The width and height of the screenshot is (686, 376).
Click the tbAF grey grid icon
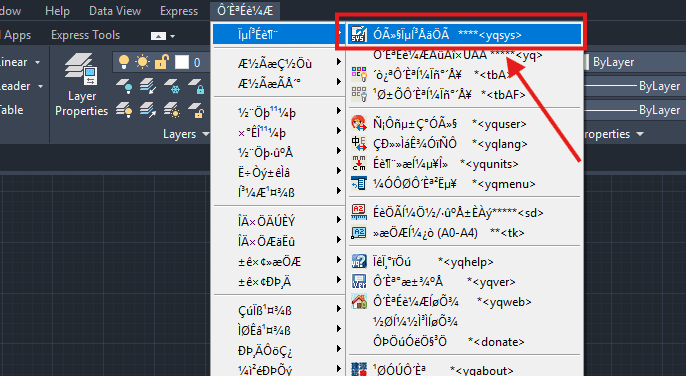point(359,95)
